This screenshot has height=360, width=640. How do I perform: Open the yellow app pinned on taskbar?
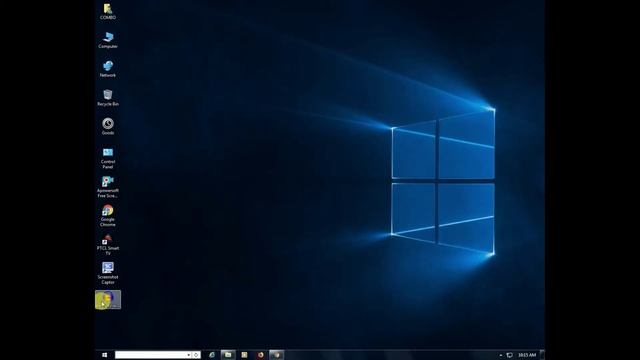[244, 355]
